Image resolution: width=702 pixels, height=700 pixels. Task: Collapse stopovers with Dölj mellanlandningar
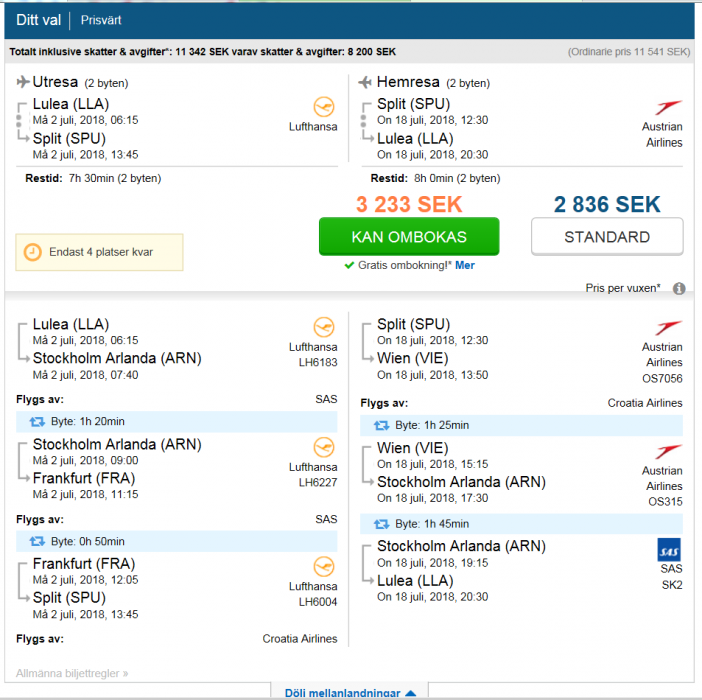click(x=349, y=692)
